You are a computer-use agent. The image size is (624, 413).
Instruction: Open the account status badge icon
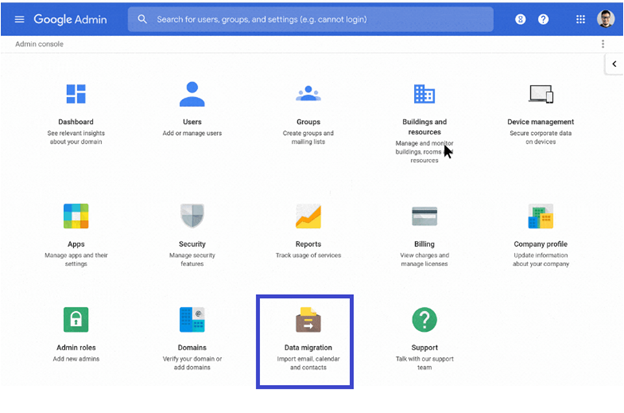point(520,19)
